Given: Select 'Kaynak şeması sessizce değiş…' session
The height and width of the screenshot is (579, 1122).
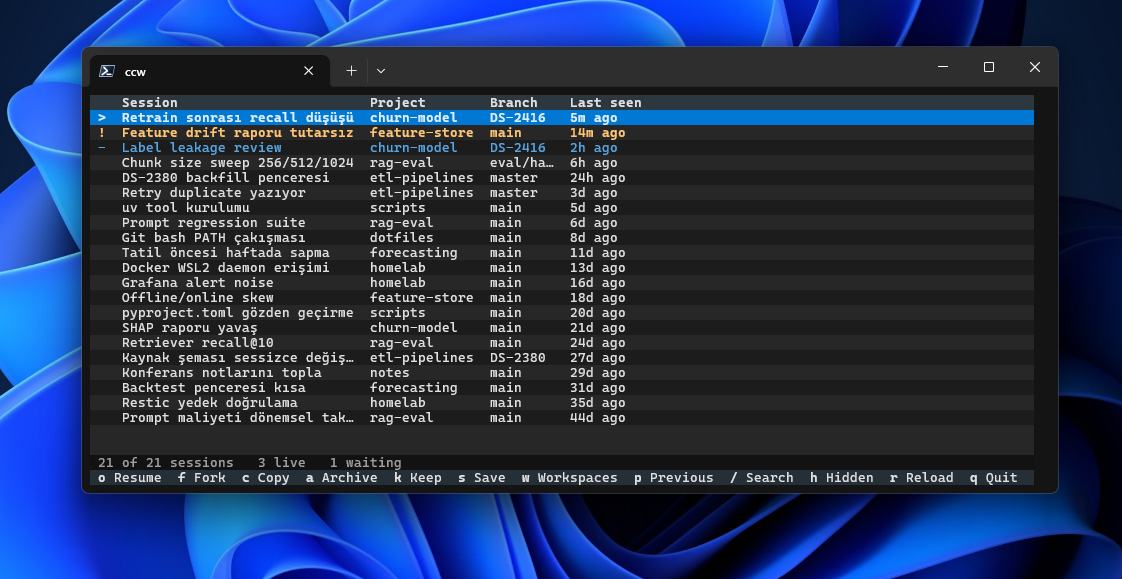Looking at the screenshot, I should (562, 358).
